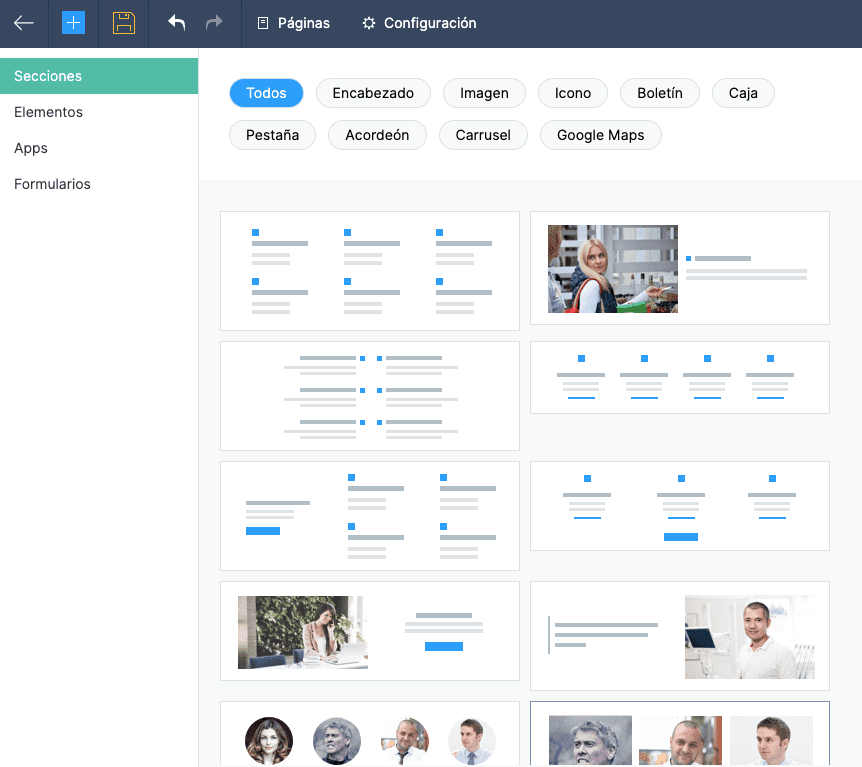This screenshot has height=767, width=862.
Task: Open the Páginas menu
Action: click(x=294, y=23)
